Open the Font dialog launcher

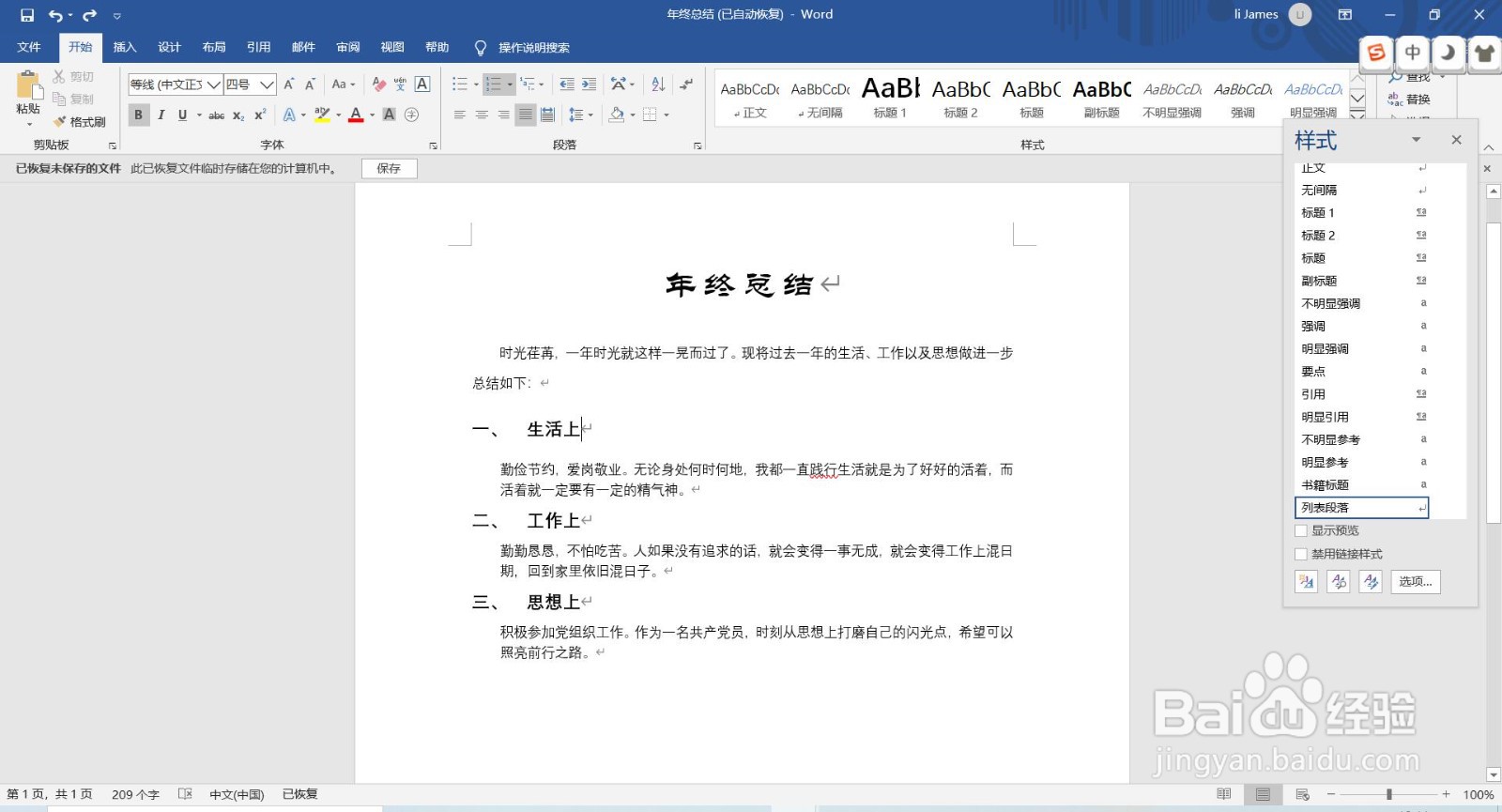(433, 146)
